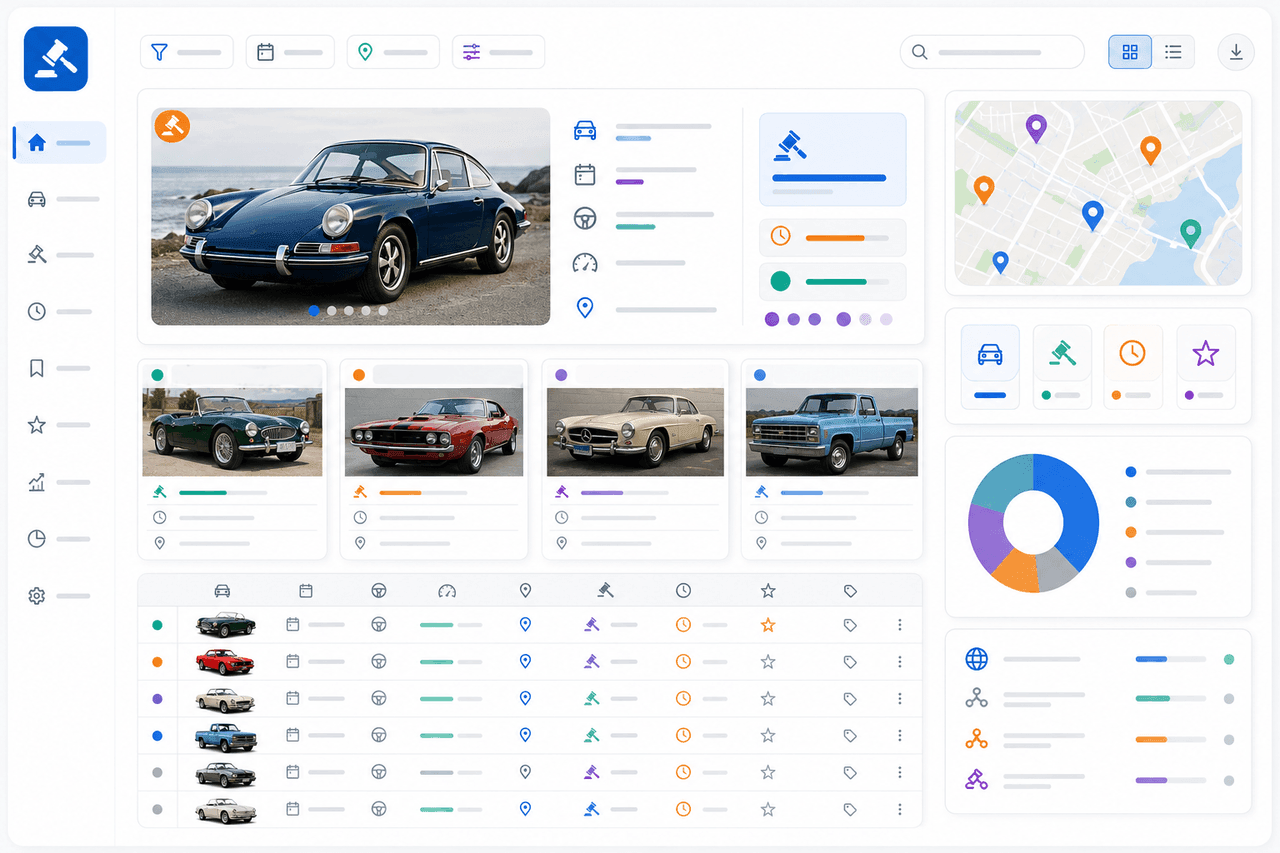Screen dimensions: 1280x853
Task: Toggle favorite star on purple-dot table row
Action: click(768, 698)
